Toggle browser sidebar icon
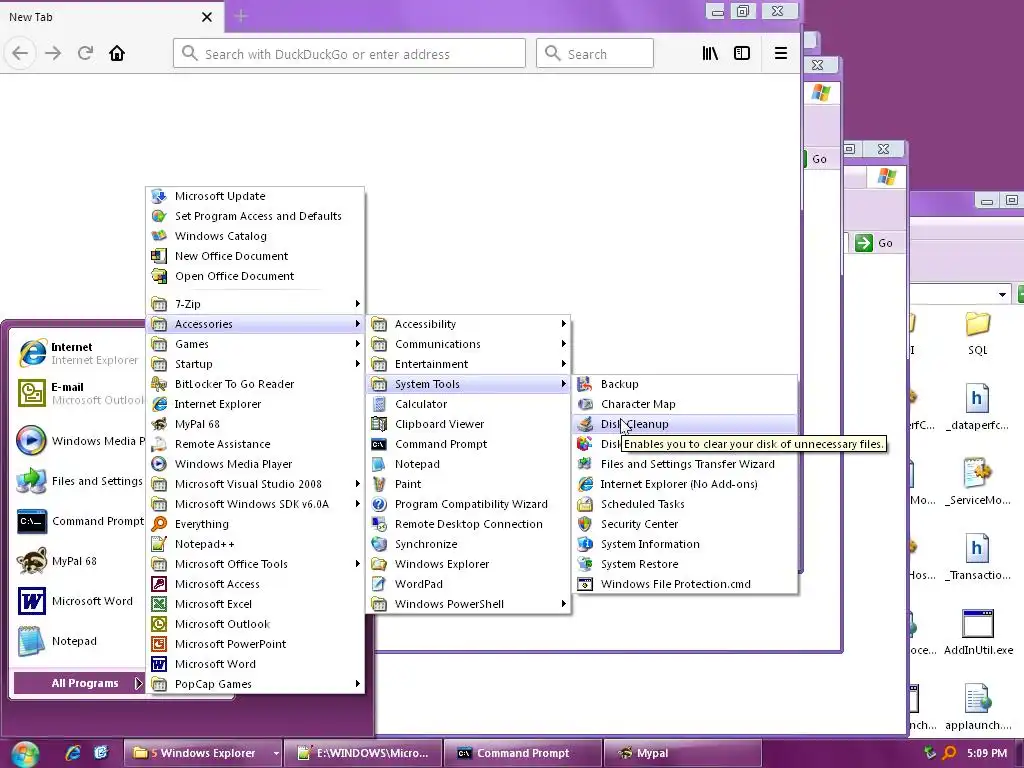Screen dimensions: 1024x768 point(742,53)
